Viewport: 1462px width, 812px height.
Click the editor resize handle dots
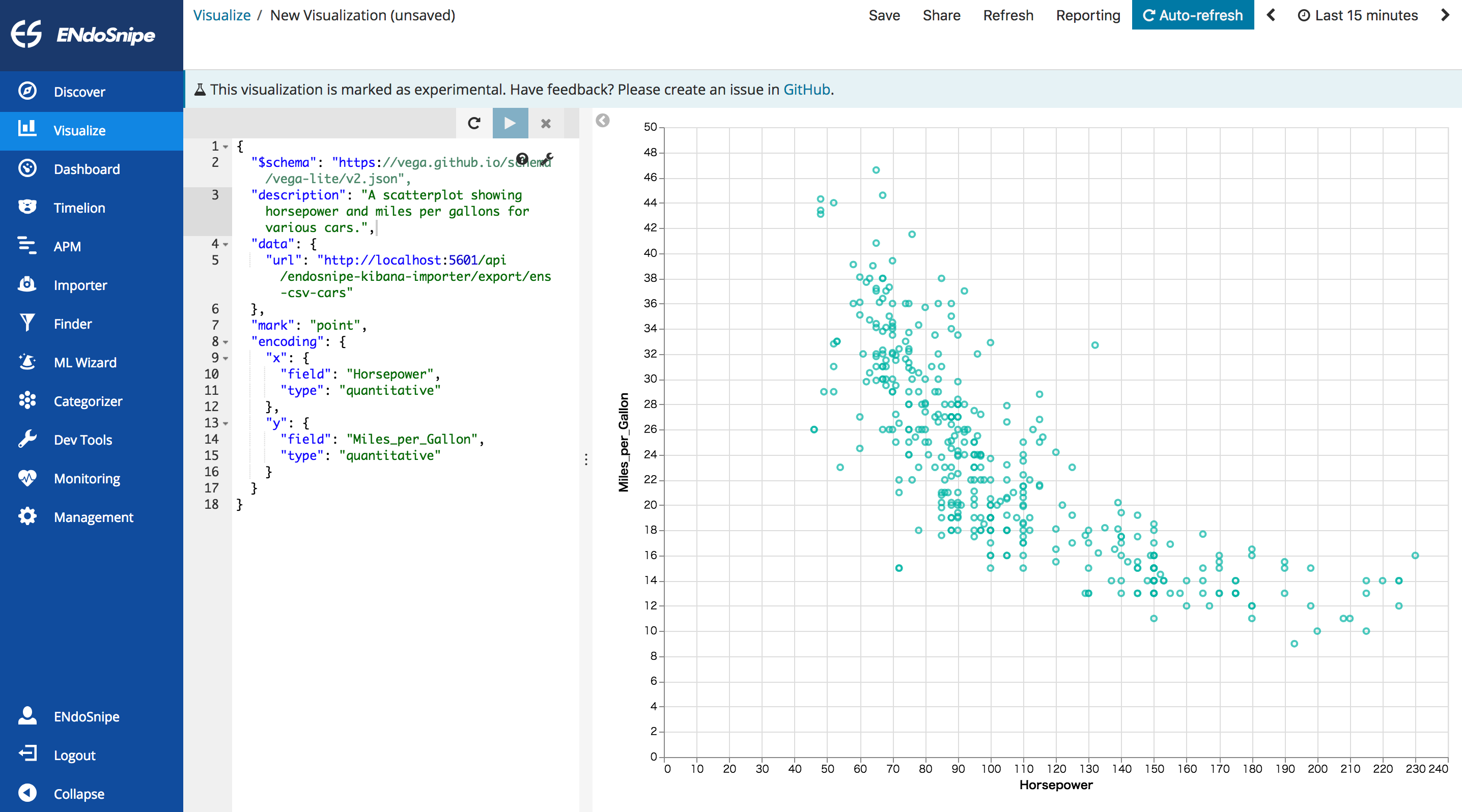pyautogui.click(x=586, y=459)
